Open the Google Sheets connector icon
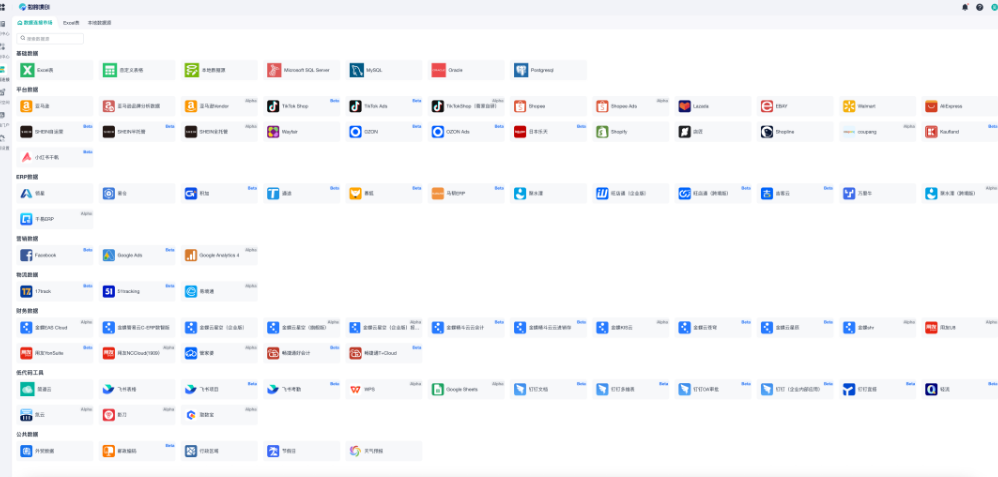The width and height of the screenshot is (998, 477). click(439, 389)
